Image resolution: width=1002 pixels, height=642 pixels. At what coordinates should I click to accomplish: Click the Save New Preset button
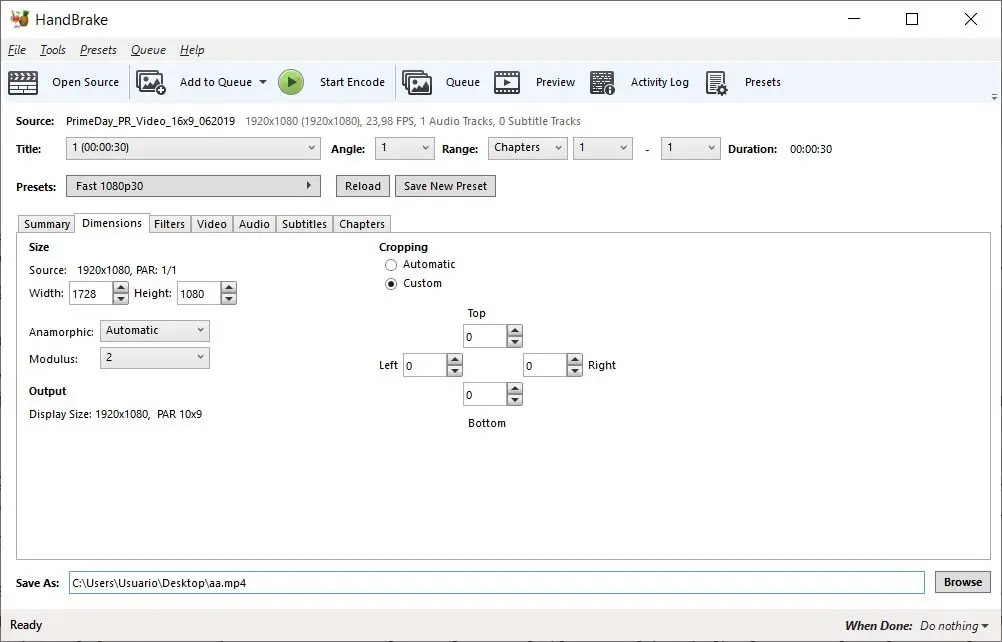click(445, 186)
